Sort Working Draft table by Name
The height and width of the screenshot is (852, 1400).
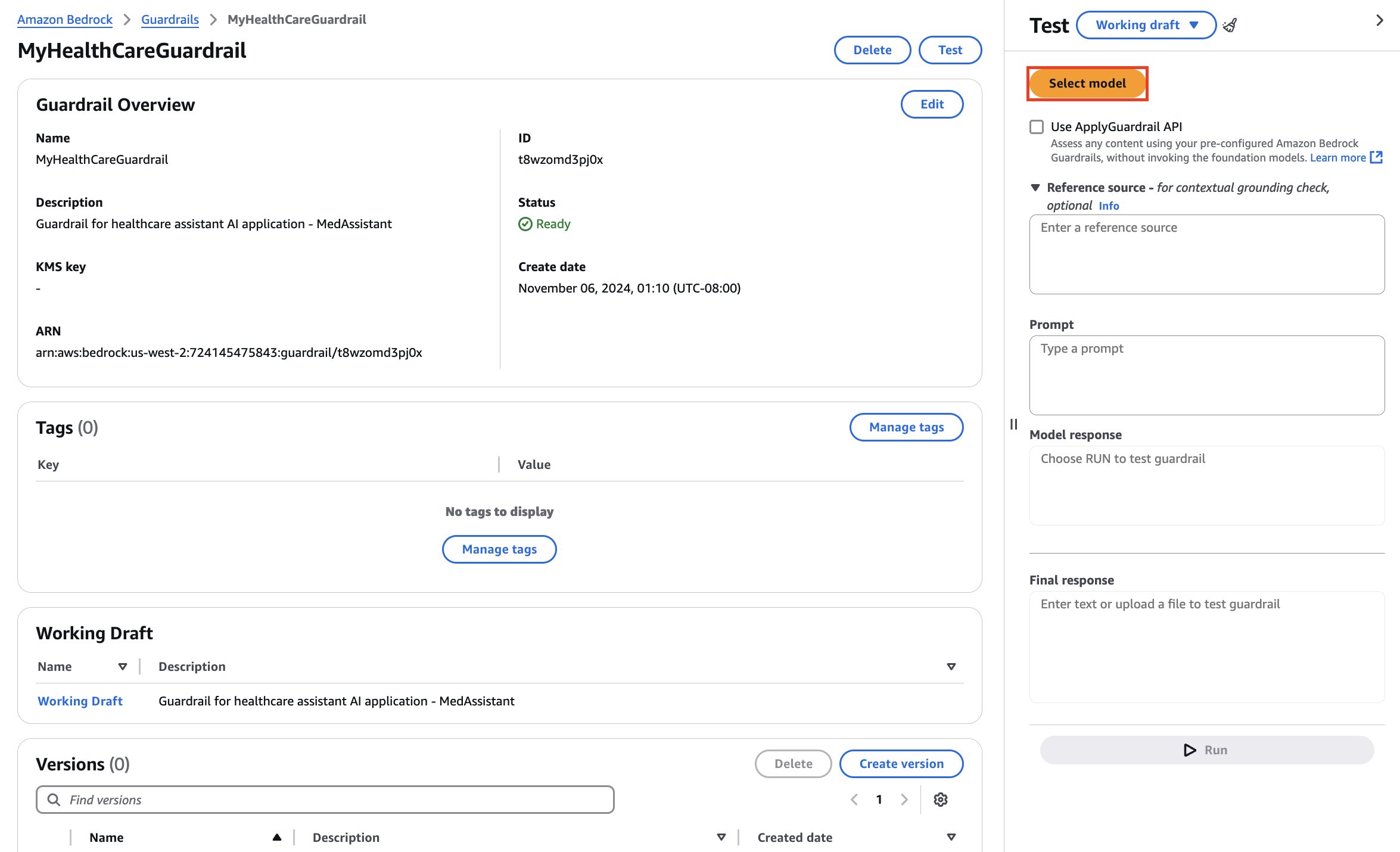coord(123,667)
